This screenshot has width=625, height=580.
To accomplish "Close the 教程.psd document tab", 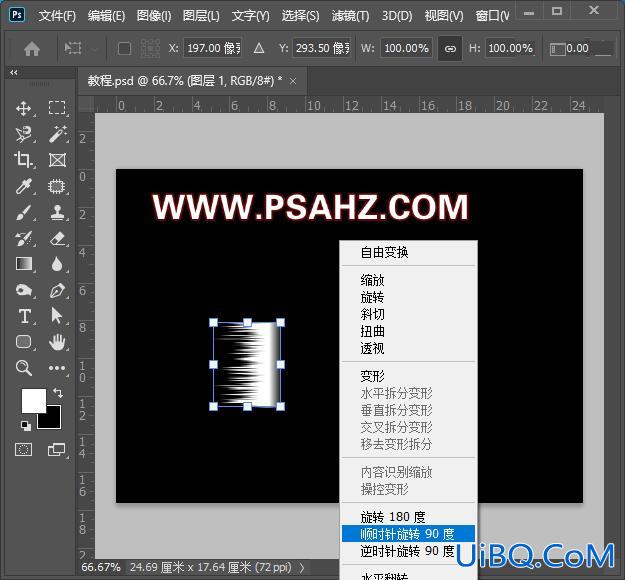I will (x=293, y=81).
